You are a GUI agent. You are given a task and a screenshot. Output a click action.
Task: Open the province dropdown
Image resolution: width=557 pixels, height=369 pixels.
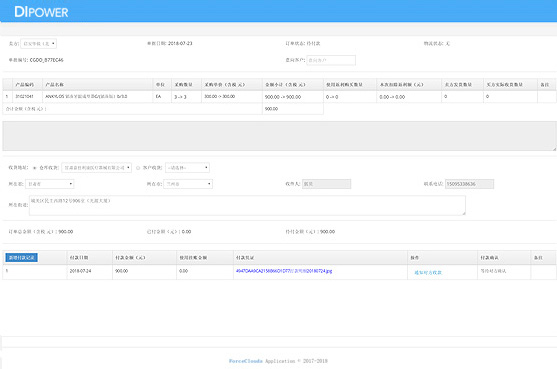(50, 184)
